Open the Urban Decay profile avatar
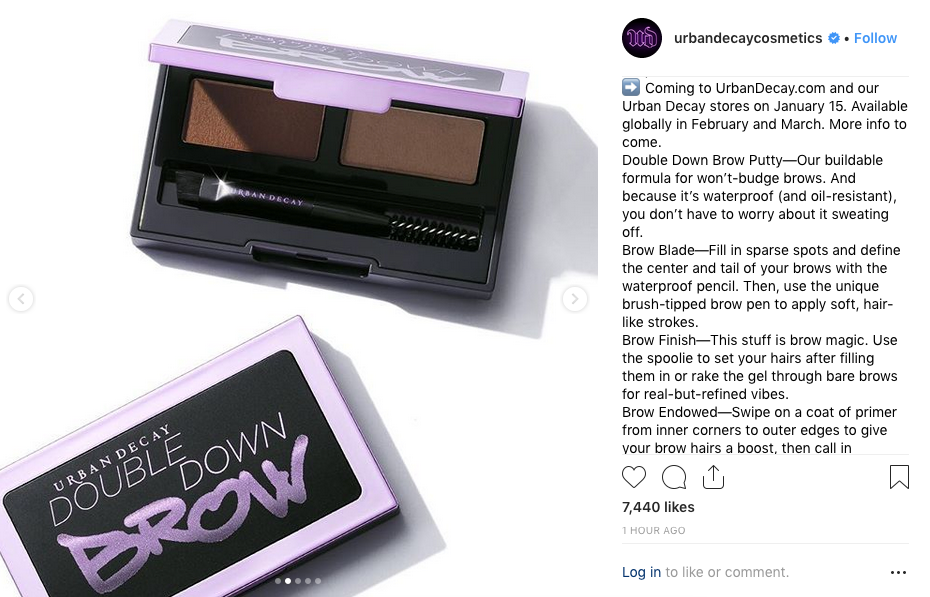This screenshot has width=930, height=597. point(642,38)
